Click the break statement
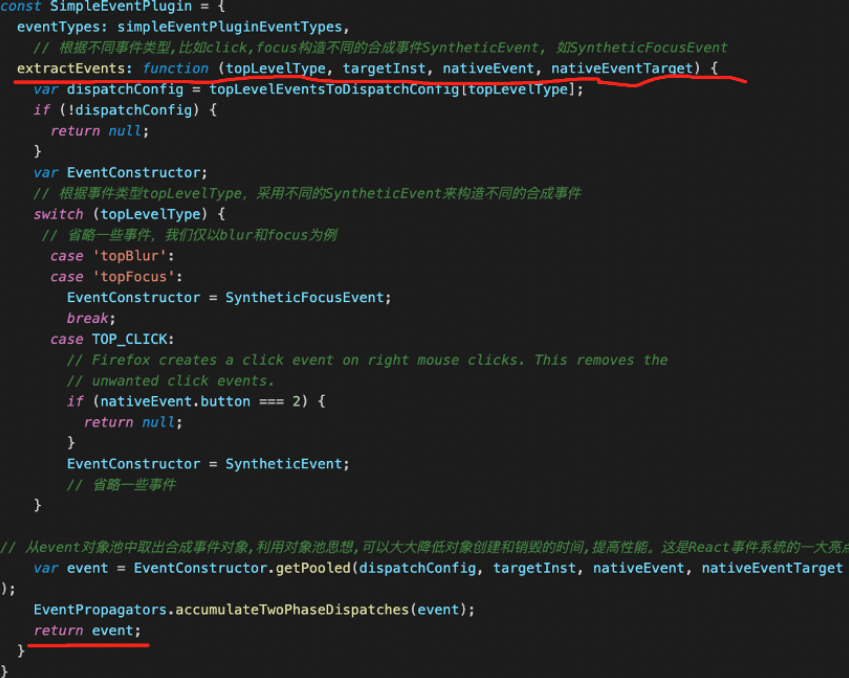This screenshot has width=849, height=678. click(91, 318)
